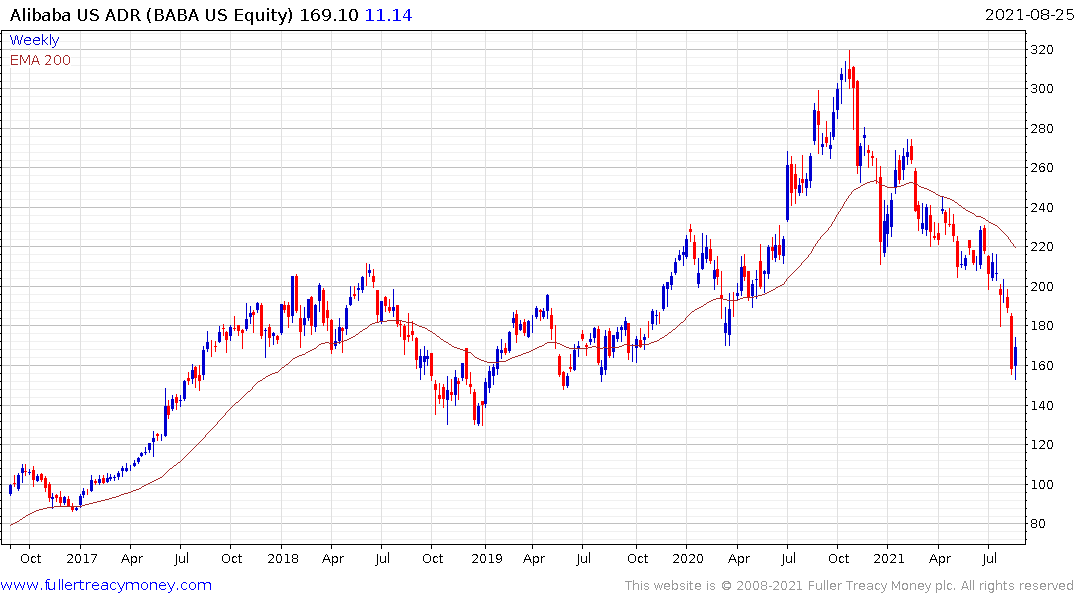Click the 120 price axis label

(x=1042, y=444)
